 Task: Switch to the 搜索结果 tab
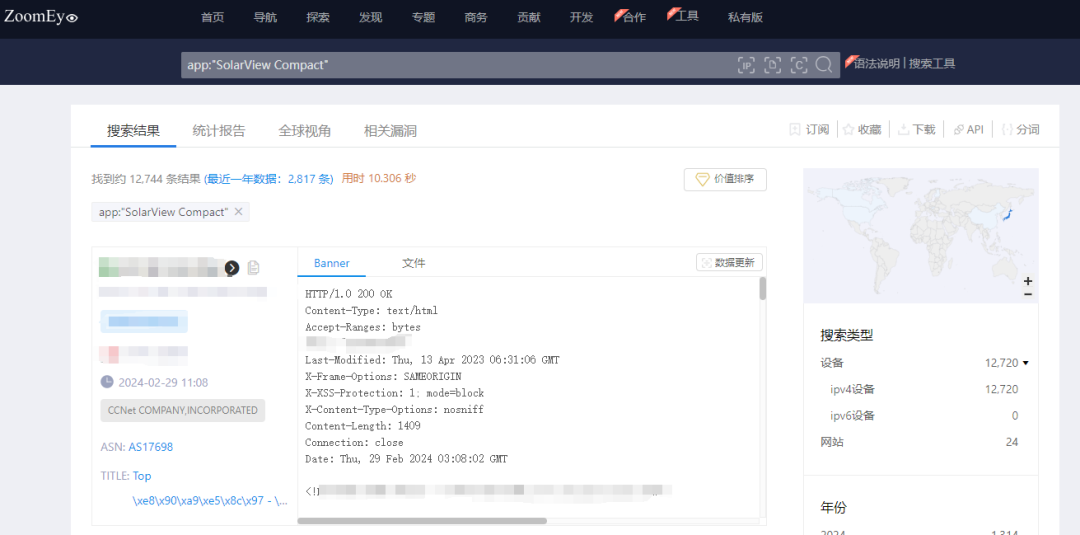(134, 131)
